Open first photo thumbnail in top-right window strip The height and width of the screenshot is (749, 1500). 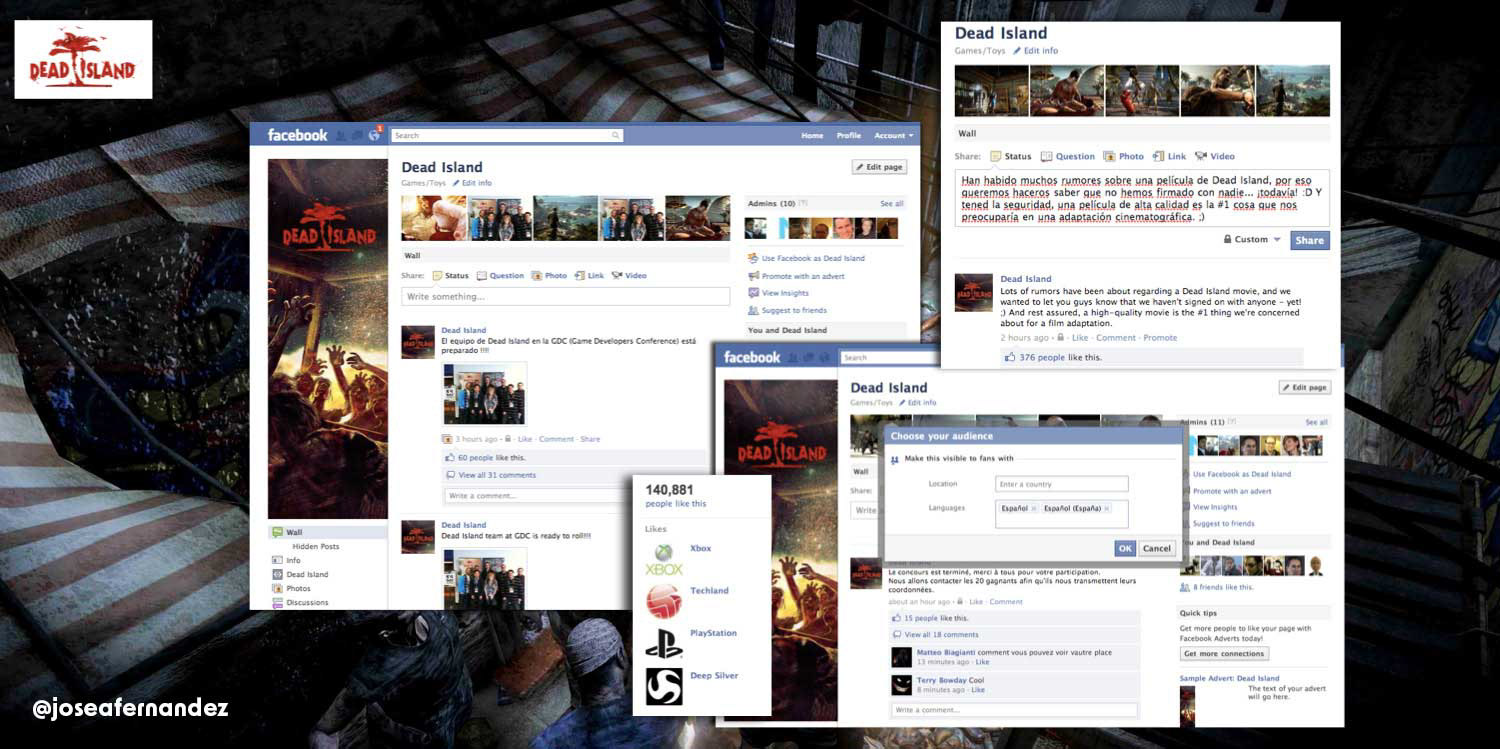pos(992,91)
